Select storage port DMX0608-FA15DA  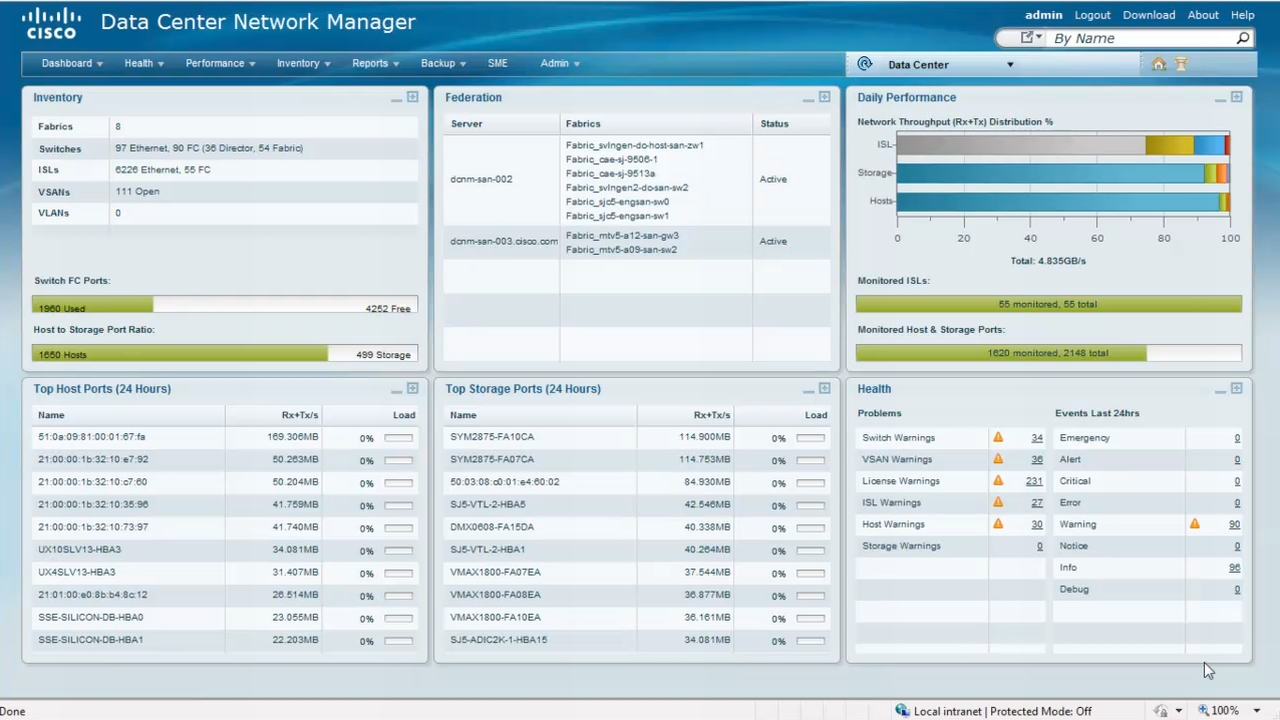pyautogui.click(x=492, y=527)
